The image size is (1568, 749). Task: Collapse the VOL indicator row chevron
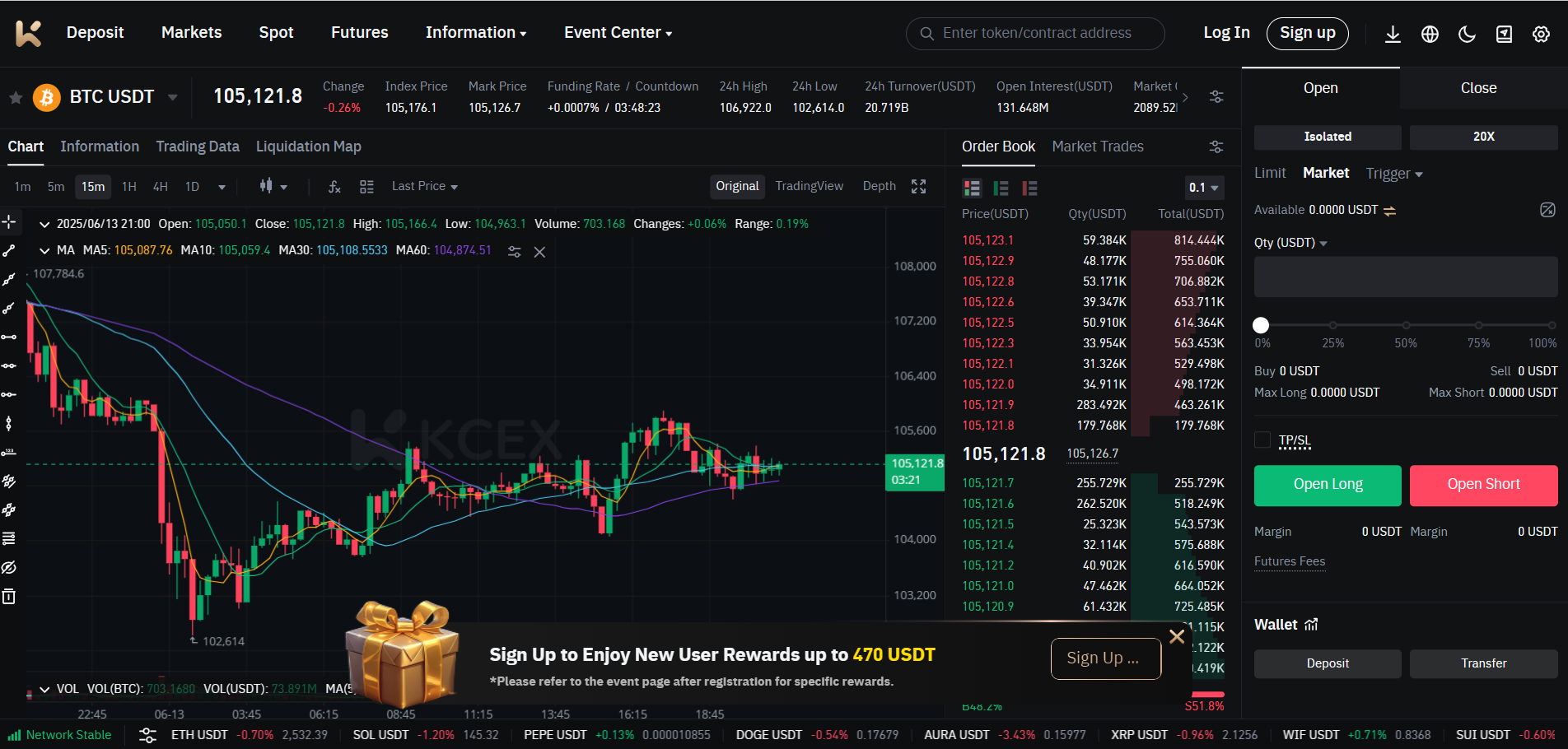coord(44,689)
